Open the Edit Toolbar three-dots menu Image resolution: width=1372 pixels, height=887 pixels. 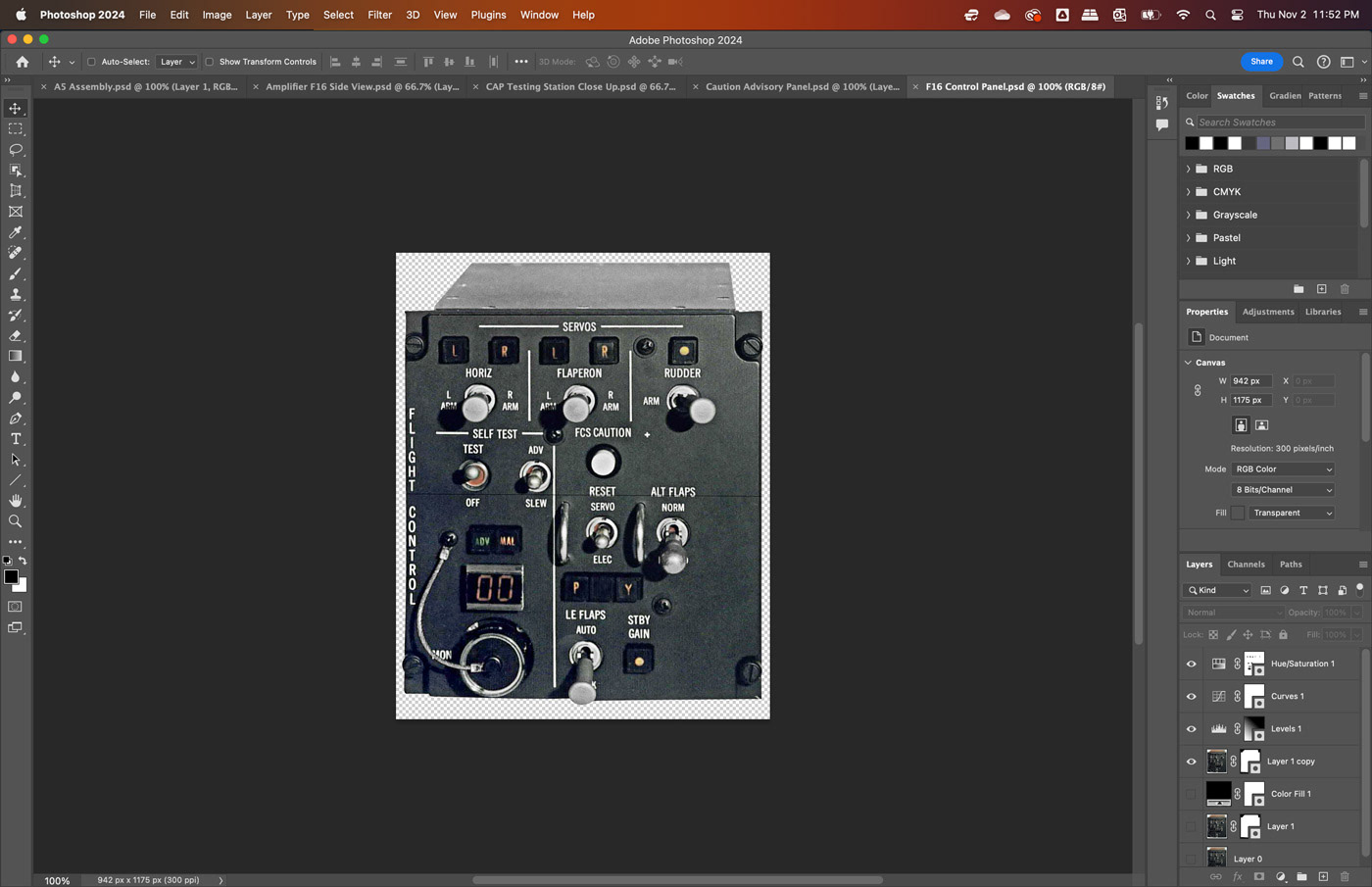point(16,542)
